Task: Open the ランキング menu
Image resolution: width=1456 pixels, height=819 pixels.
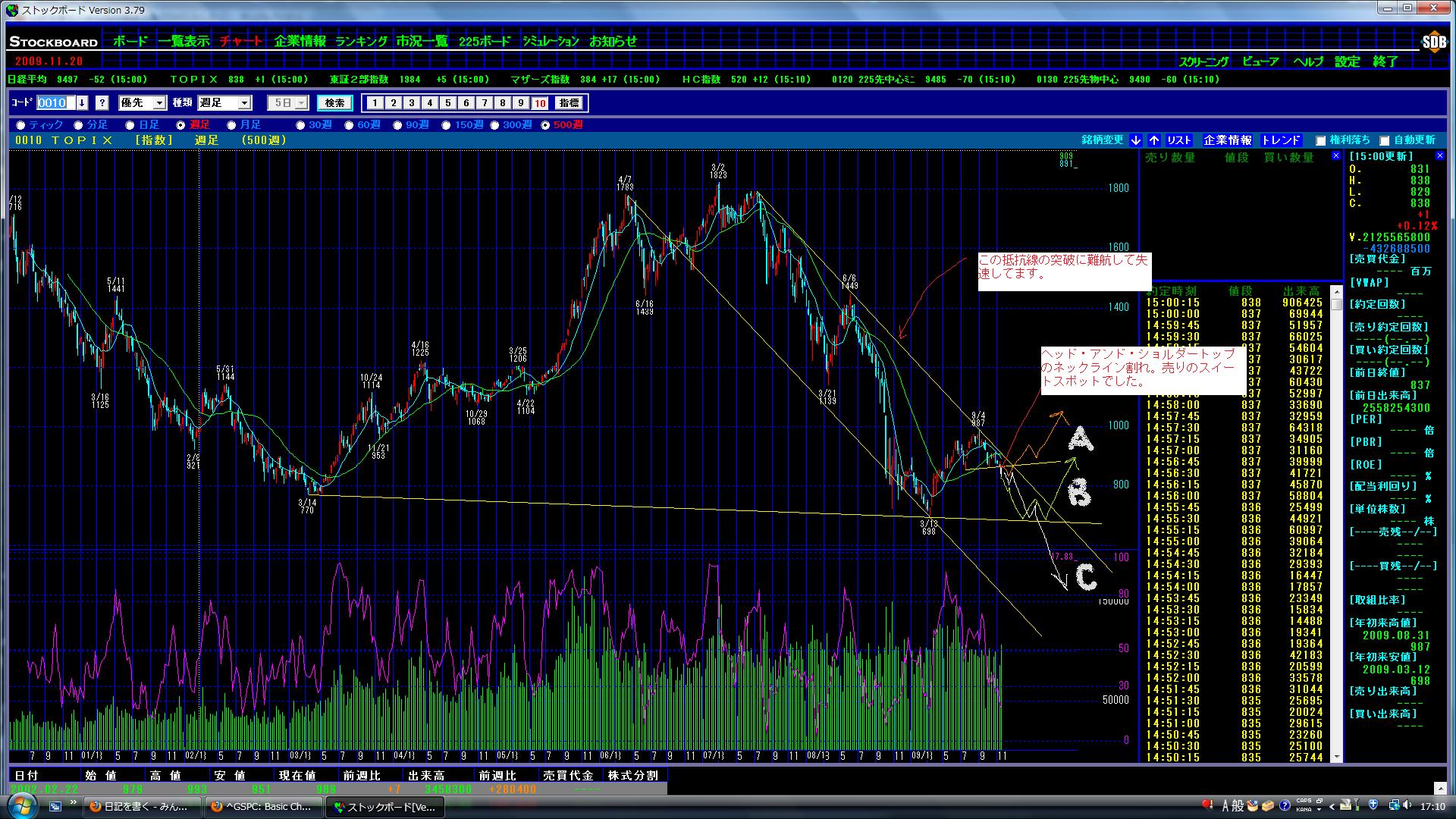Action: 361,42
